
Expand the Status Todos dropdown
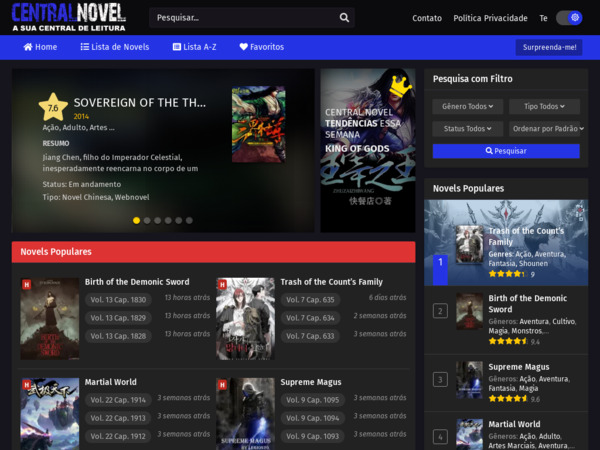coord(468,129)
